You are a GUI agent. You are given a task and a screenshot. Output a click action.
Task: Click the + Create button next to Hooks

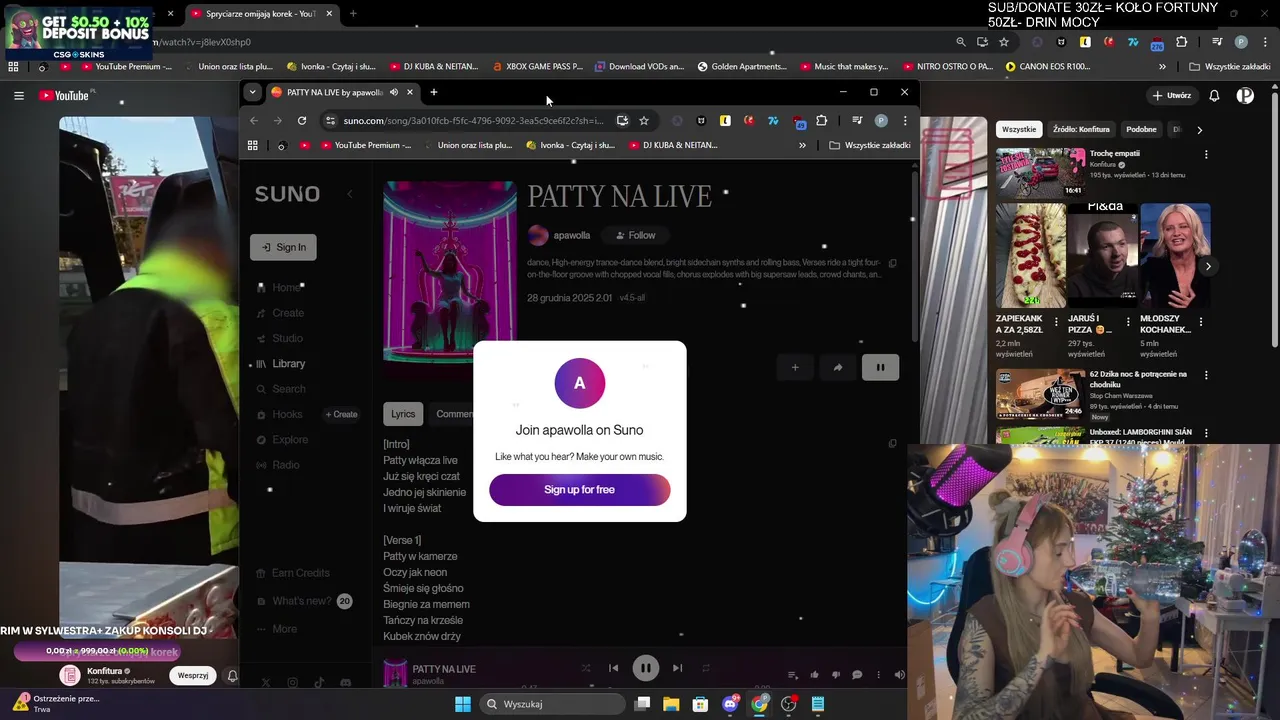341,414
